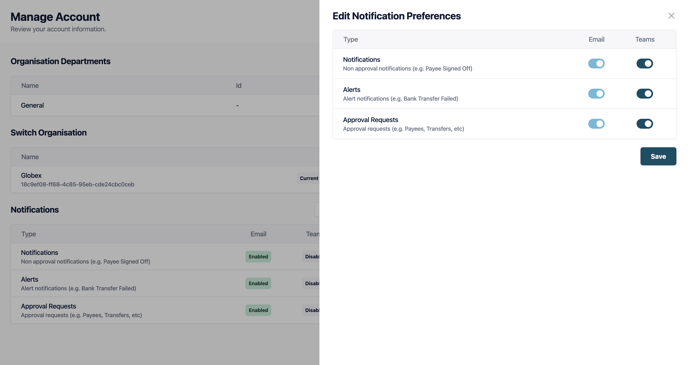Click the Email column header in edit panel

[596, 39]
